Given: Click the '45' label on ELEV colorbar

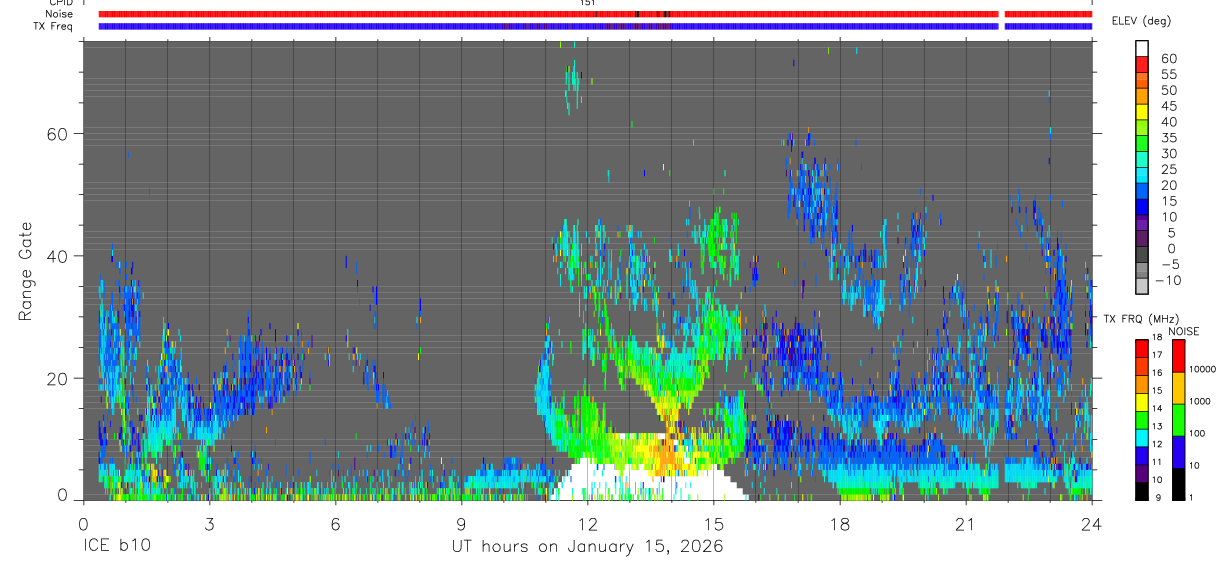Looking at the screenshot, I should point(1168,106).
